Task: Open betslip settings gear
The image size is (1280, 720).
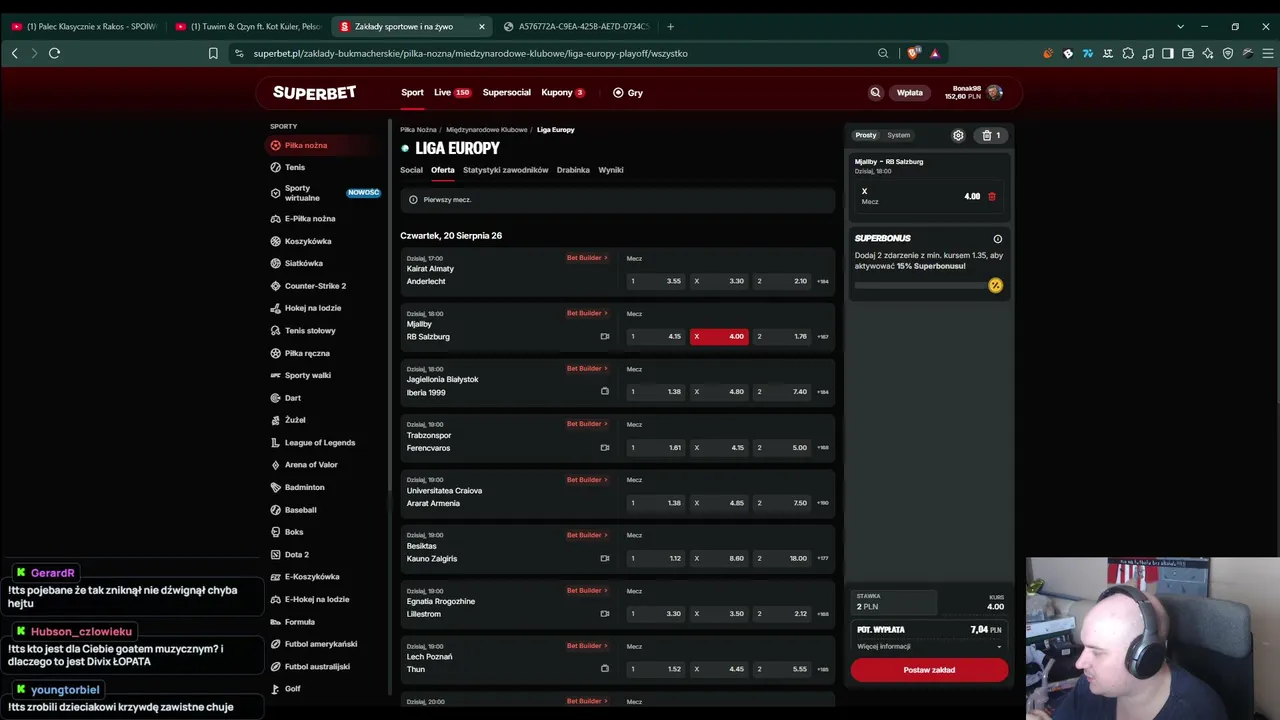Action: 958,135
